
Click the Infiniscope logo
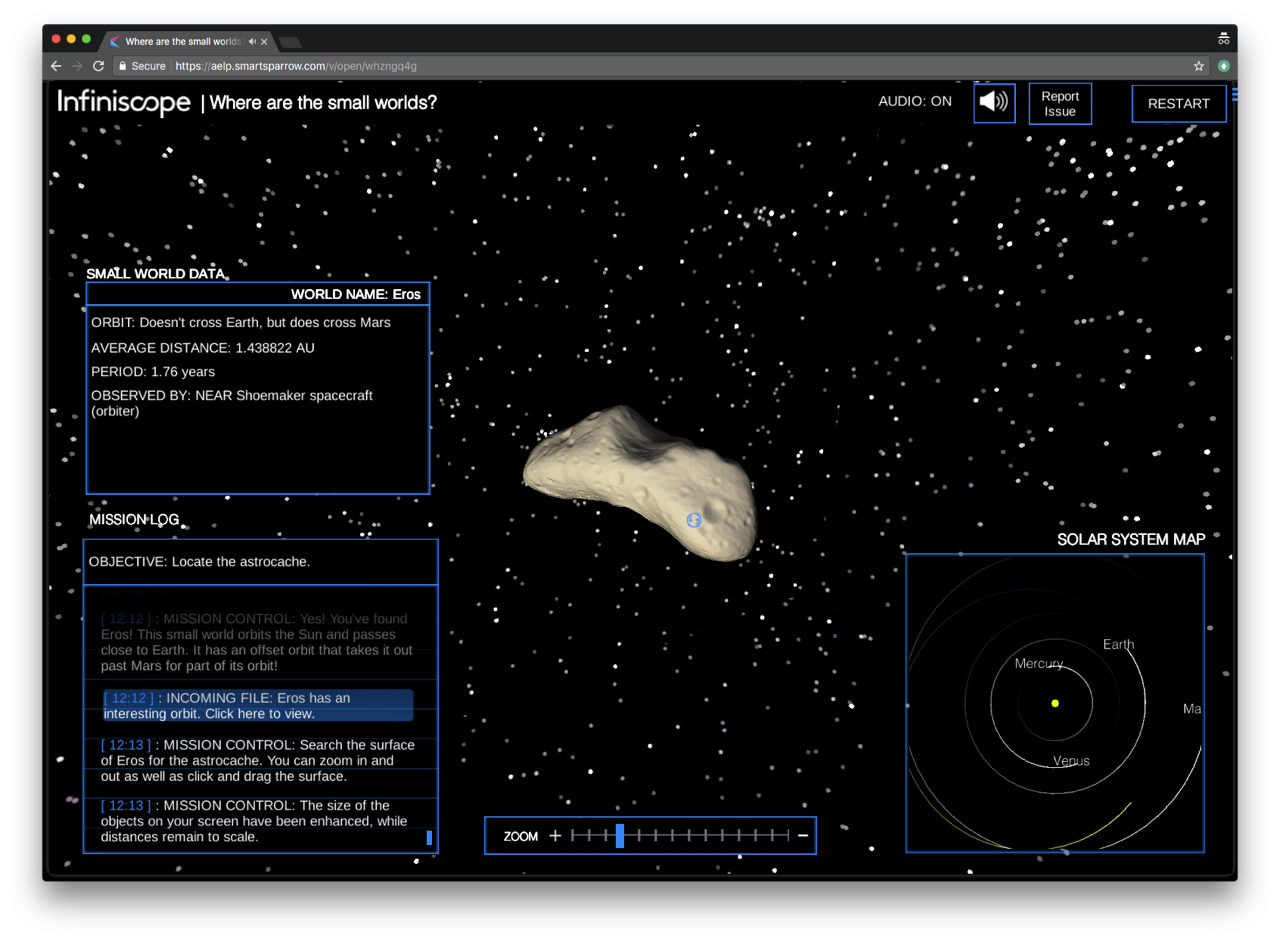click(x=124, y=101)
